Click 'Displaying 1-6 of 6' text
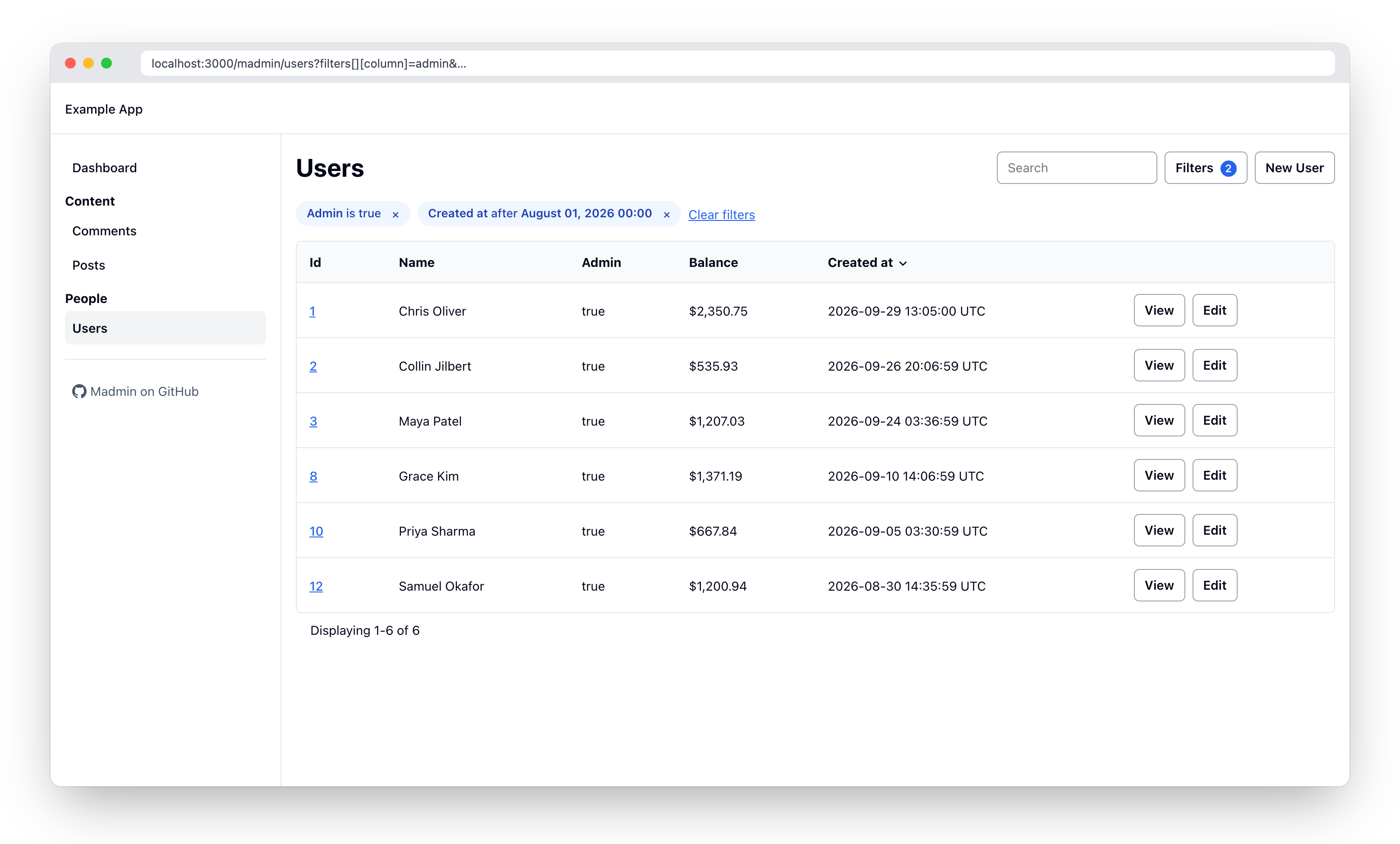The width and height of the screenshot is (1400, 844). coord(365,630)
